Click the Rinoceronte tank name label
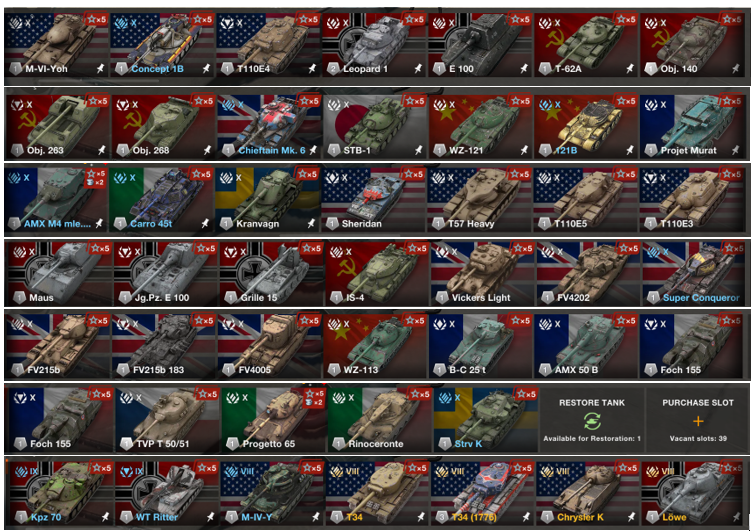This screenshot has width=753, height=531. (x=376, y=444)
